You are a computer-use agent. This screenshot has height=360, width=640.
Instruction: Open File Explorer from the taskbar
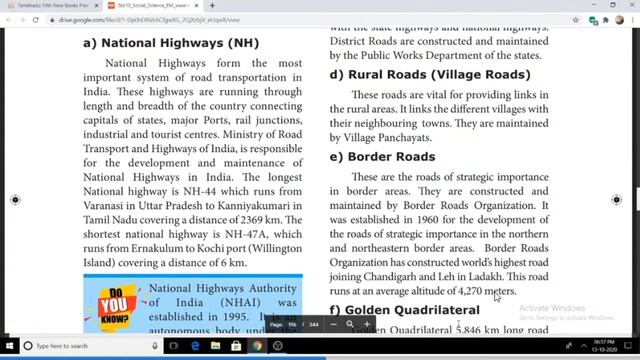(x=216, y=346)
